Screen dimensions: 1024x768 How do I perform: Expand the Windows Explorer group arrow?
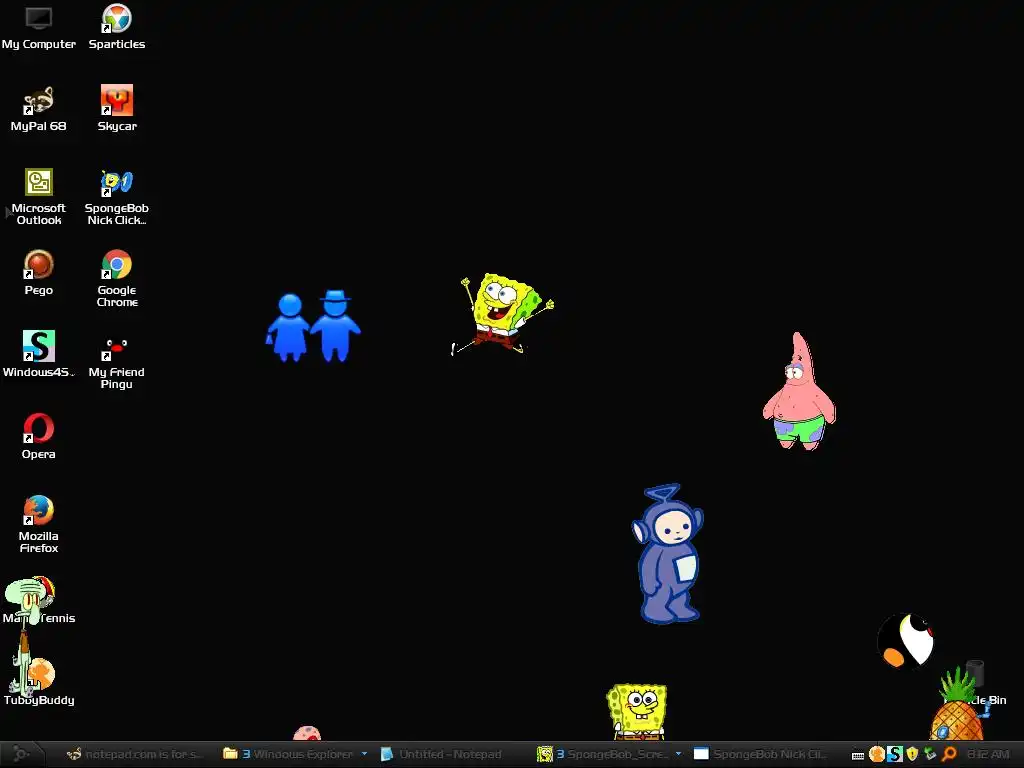point(364,754)
